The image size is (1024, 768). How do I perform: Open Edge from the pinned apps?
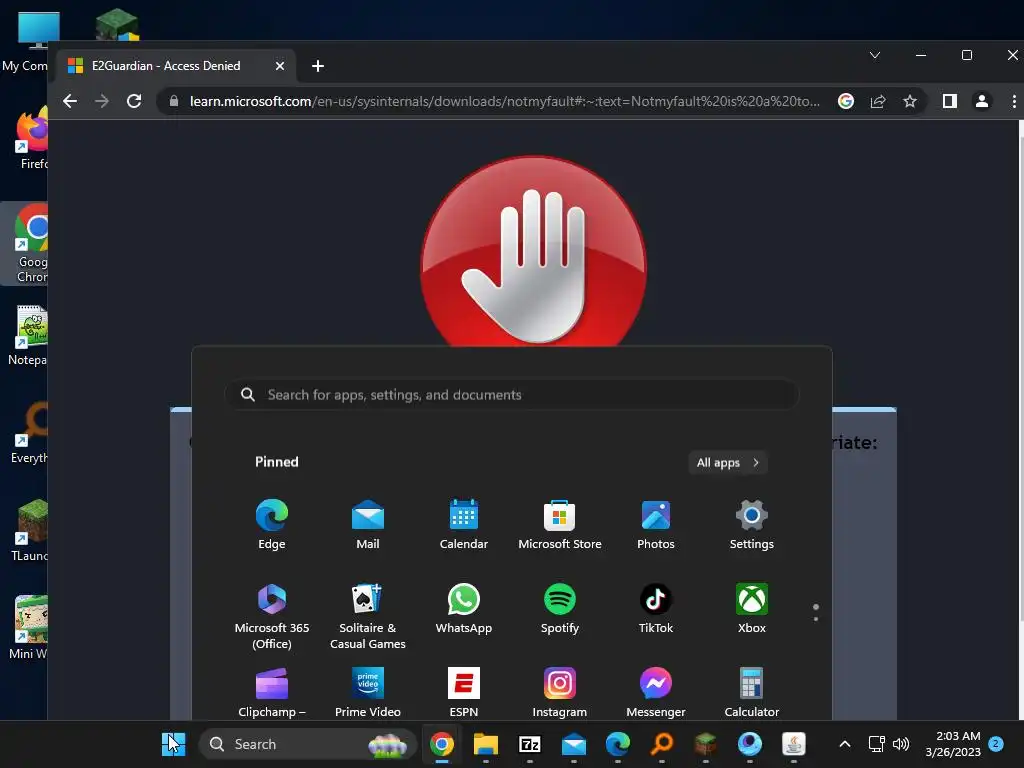[272, 525]
